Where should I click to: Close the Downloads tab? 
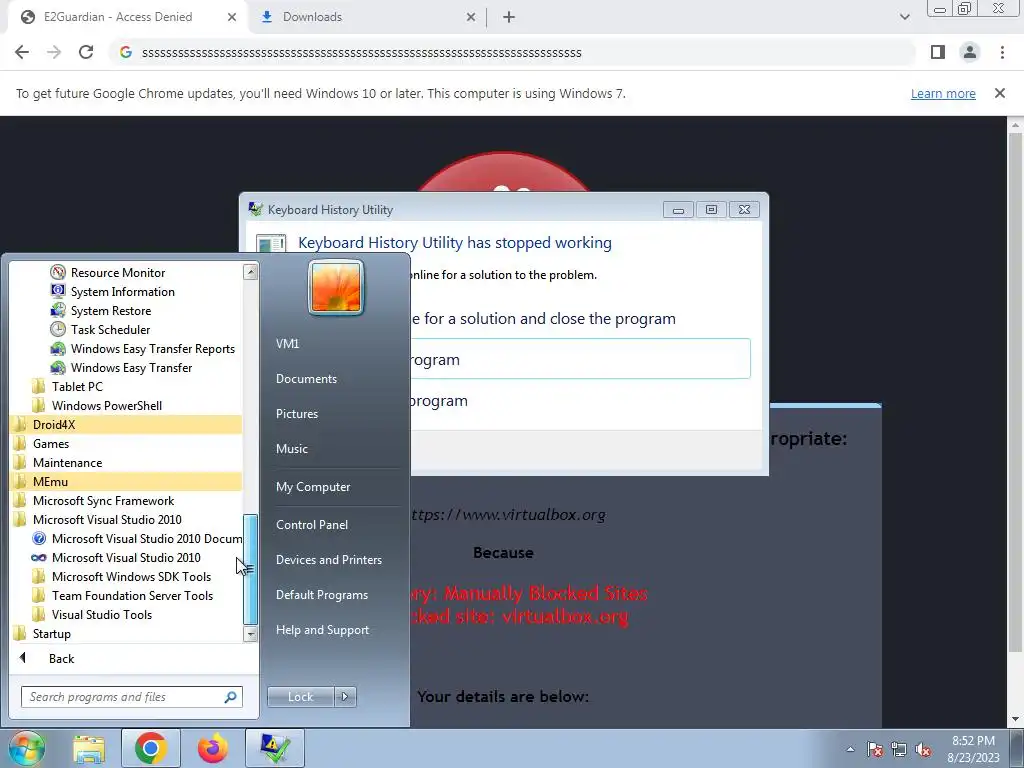[x=471, y=17]
